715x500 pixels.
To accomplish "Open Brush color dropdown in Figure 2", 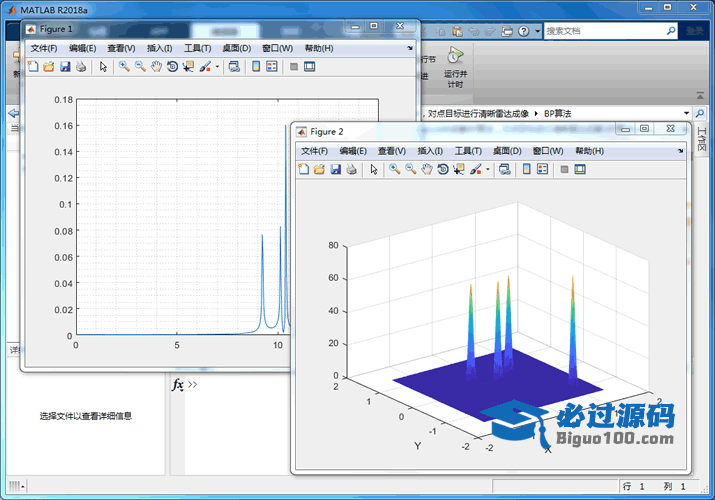I will [x=487, y=169].
